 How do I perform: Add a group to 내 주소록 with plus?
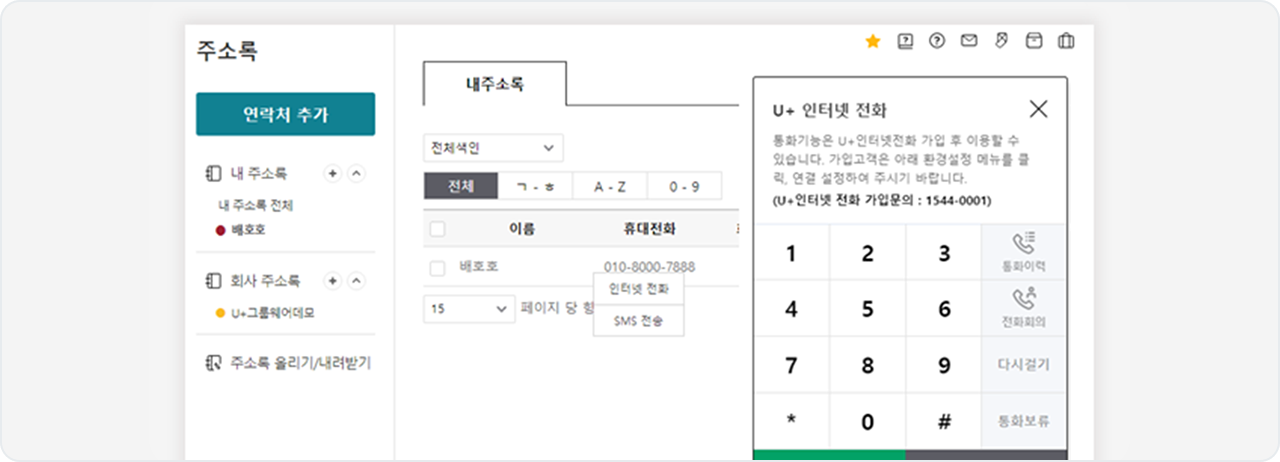(334, 173)
